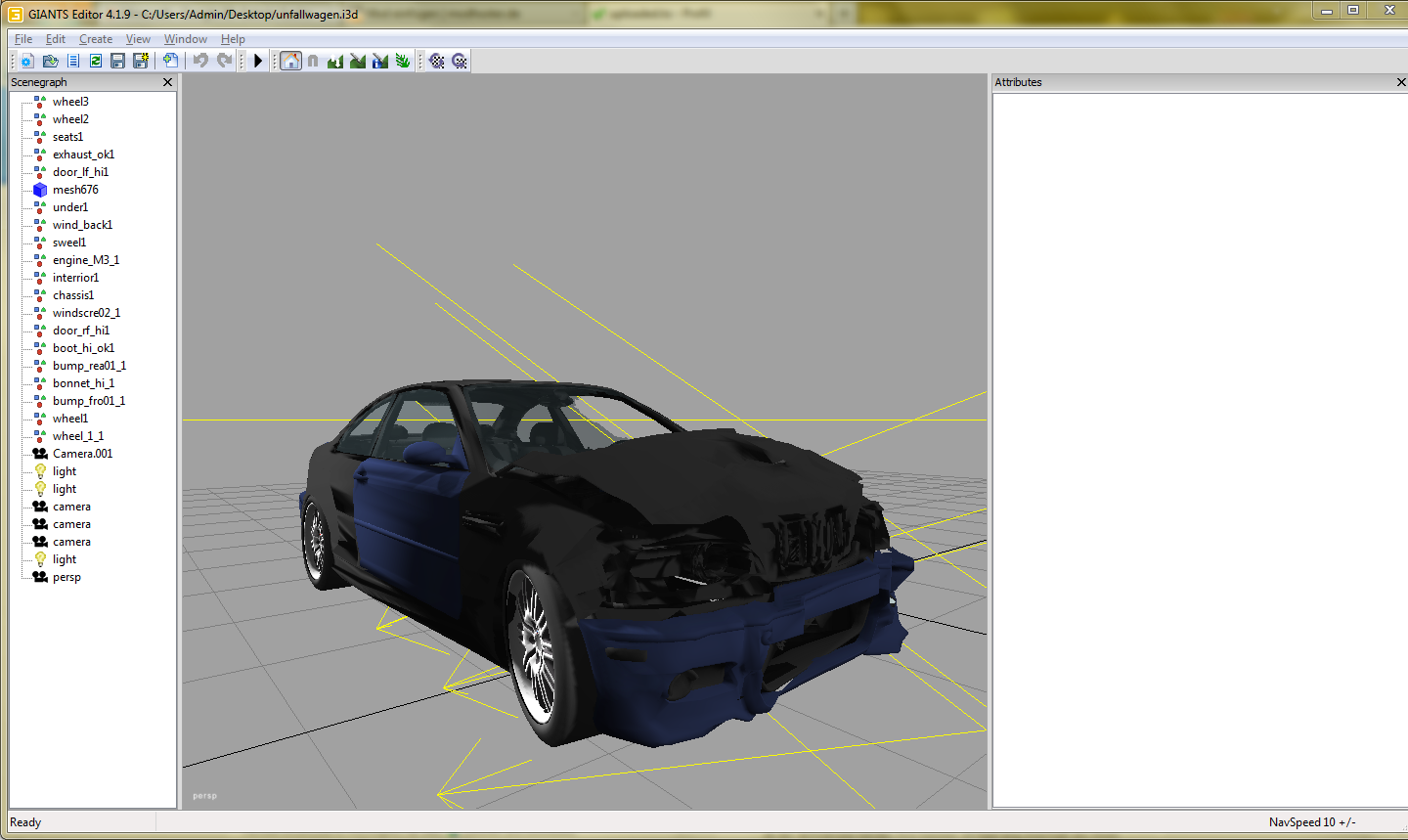Click the Open file toolbar icon

click(50, 61)
